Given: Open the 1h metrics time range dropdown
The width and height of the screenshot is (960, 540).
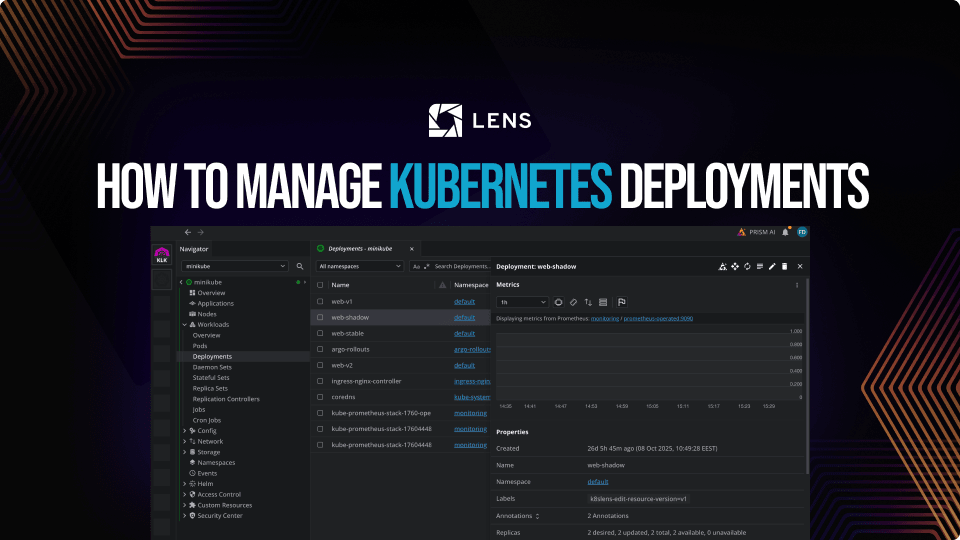Looking at the screenshot, I should [523, 302].
